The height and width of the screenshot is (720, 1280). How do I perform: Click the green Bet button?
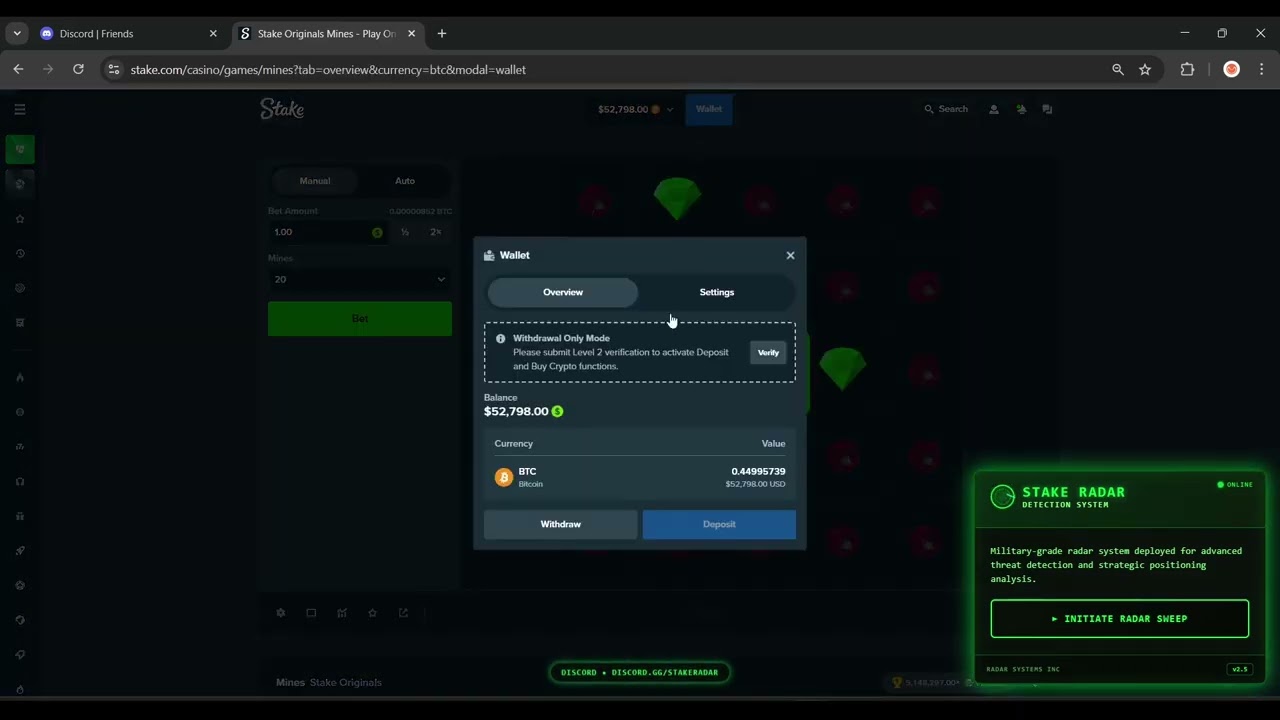click(x=360, y=319)
